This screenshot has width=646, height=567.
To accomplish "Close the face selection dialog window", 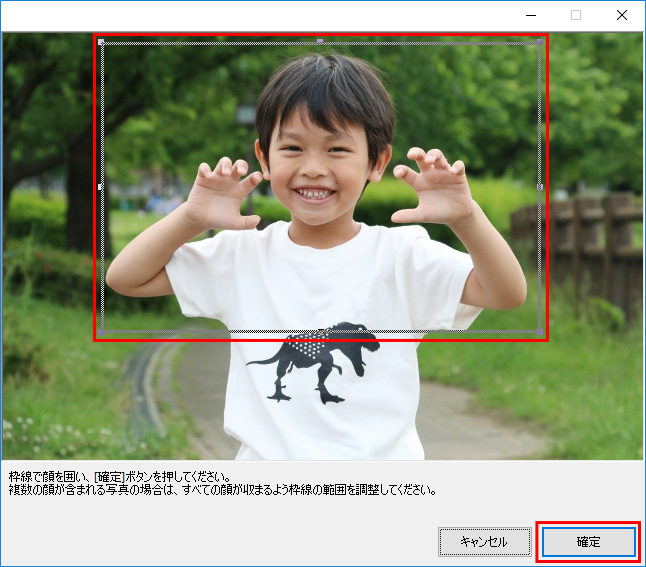I will (x=622, y=15).
